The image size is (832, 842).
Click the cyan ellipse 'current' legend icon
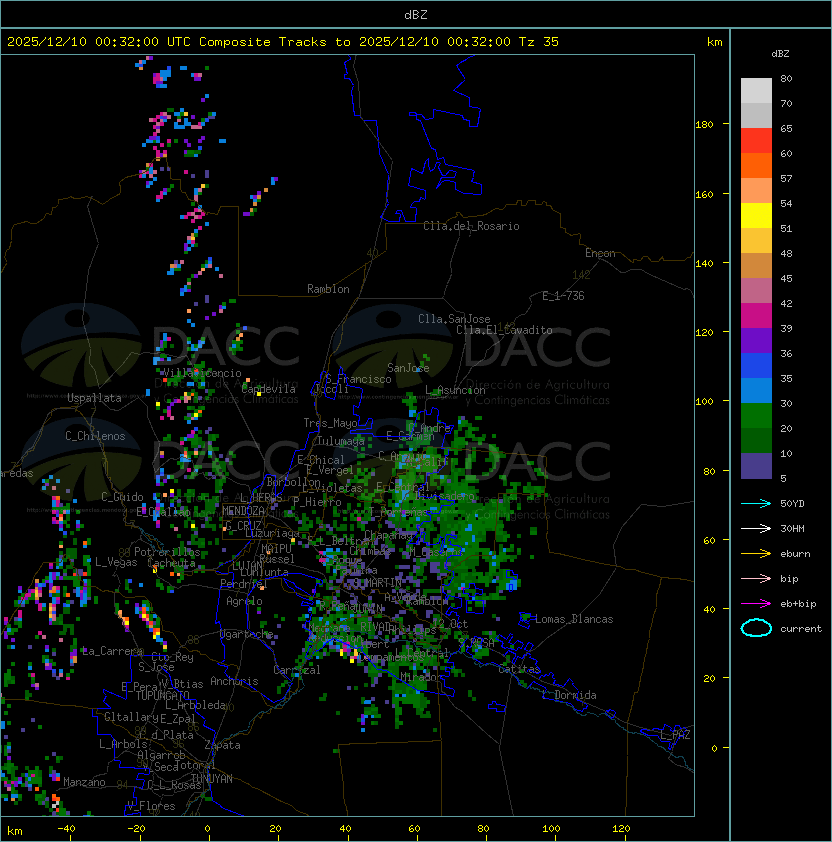tap(756, 628)
